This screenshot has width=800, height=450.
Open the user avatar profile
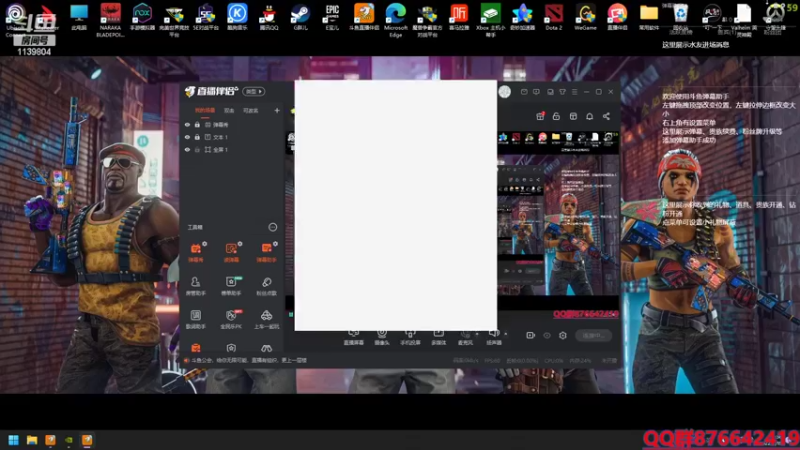click(505, 91)
